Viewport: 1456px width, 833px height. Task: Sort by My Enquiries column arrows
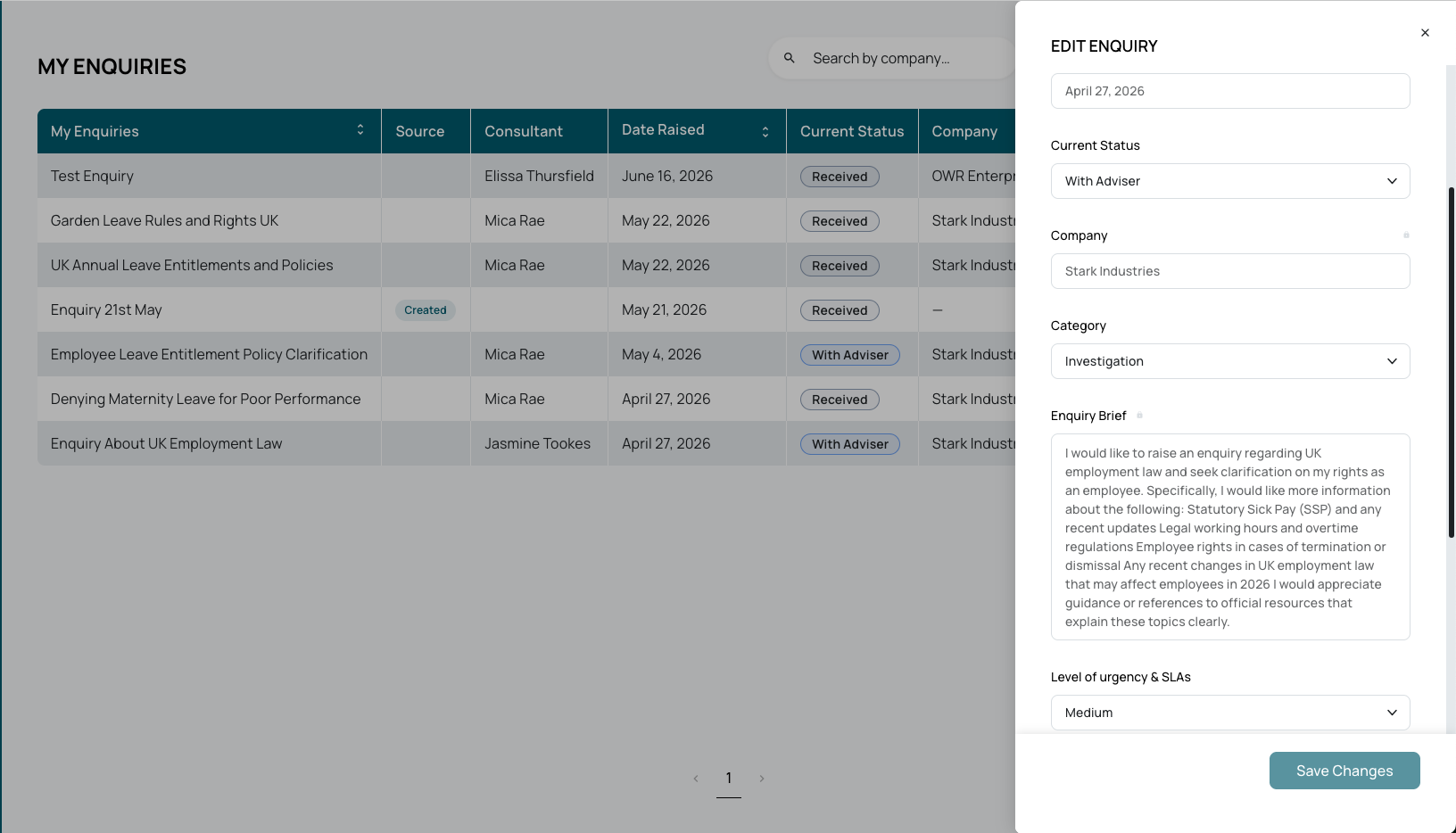360,130
